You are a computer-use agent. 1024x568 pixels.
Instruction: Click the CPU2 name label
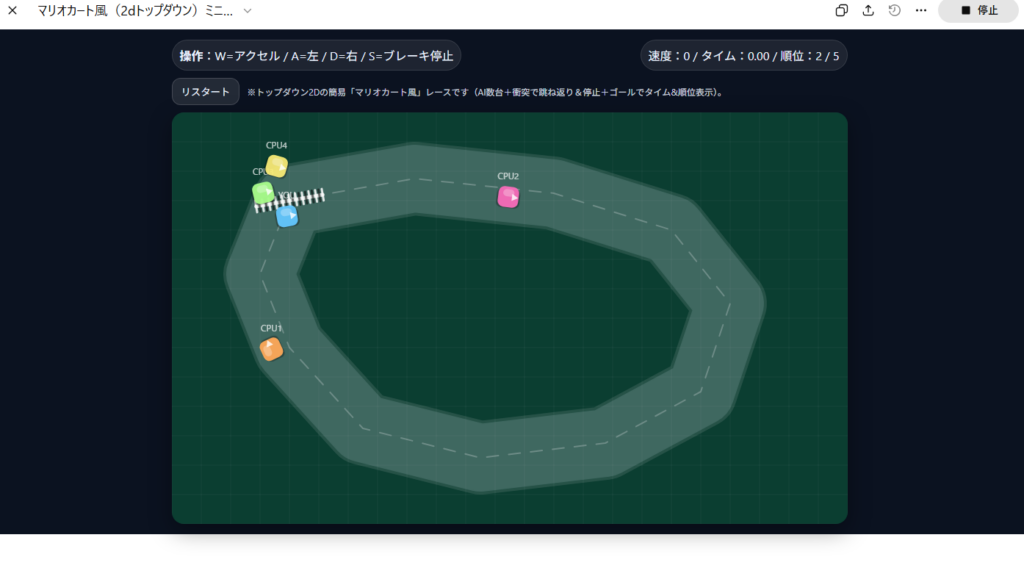click(x=508, y=177)
